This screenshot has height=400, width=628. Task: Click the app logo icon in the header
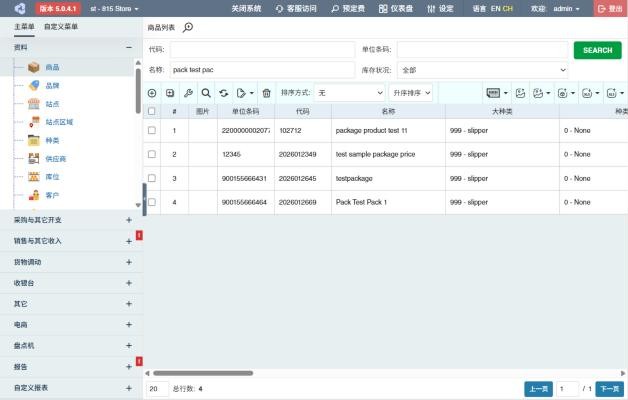point(20,8)
